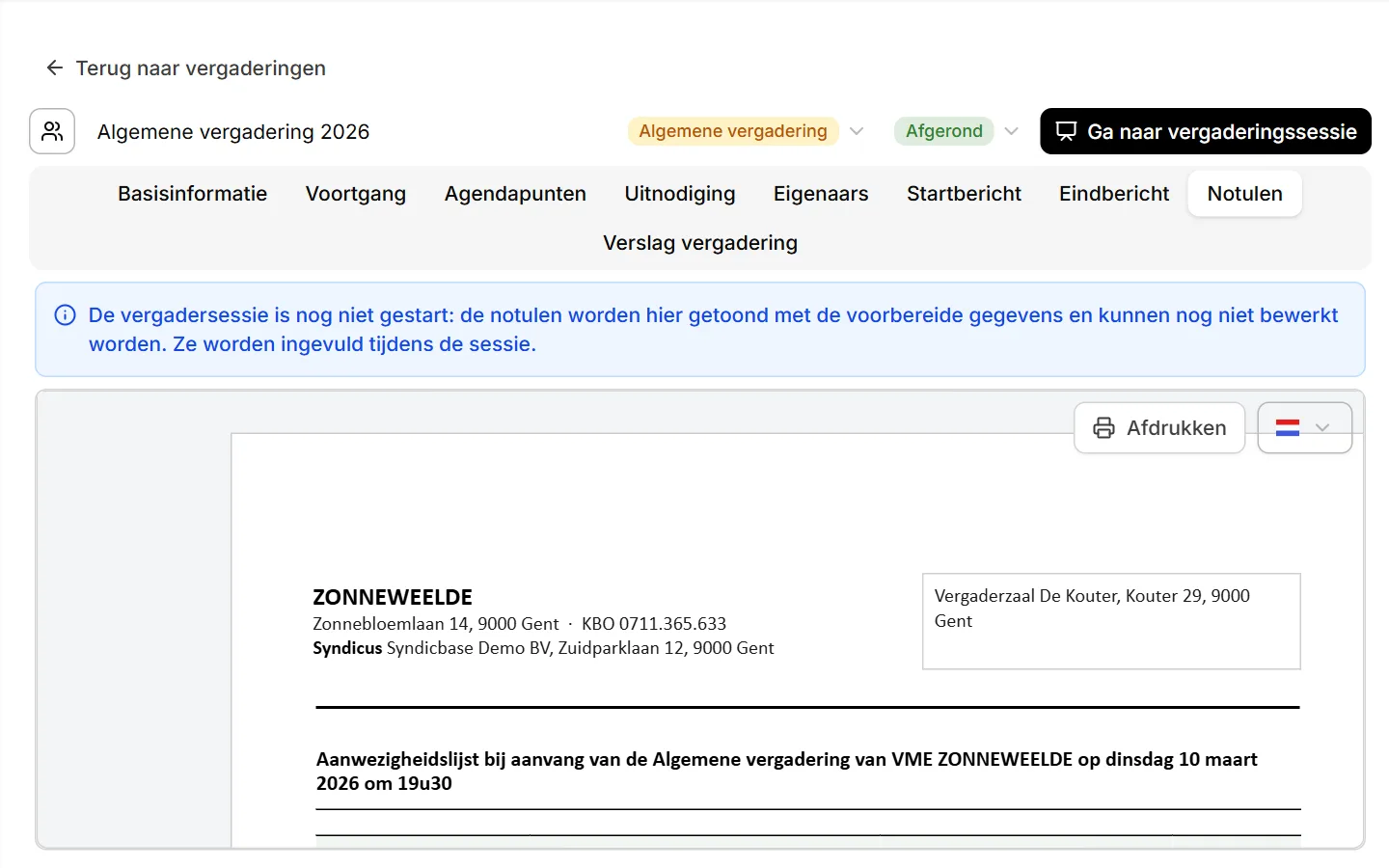Click the info icon in blue banner
This screenshot has width=1389, height=868.
pyautogui.click(x=66, y=315)
